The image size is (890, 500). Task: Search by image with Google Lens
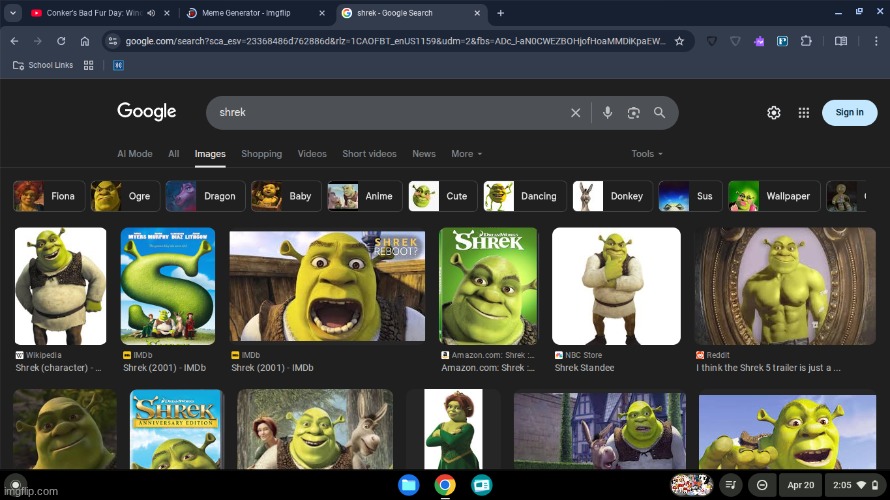point(633,113)
